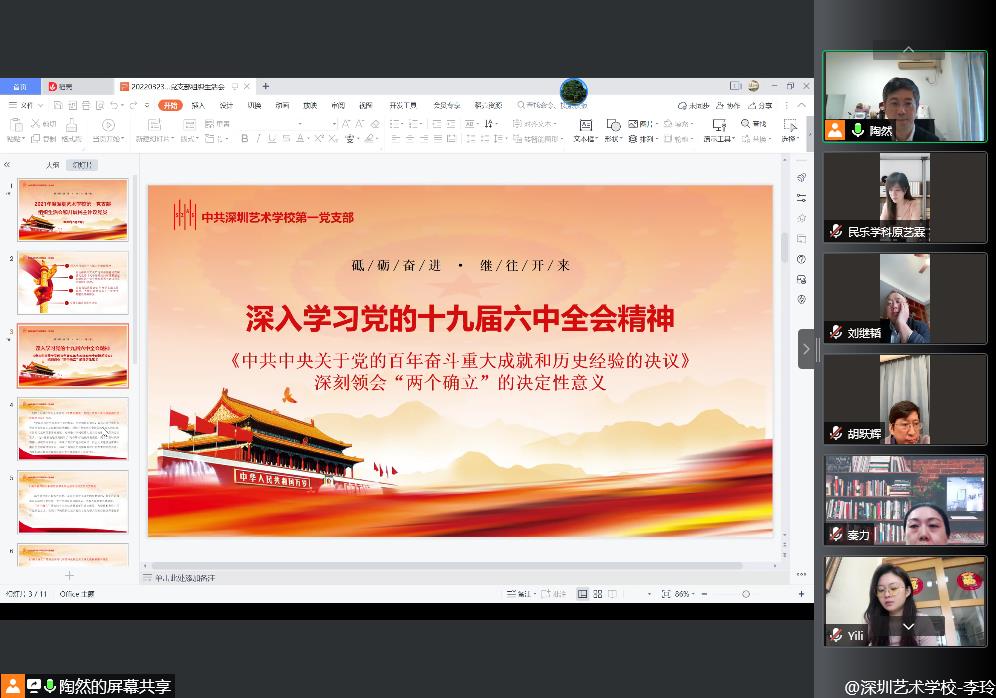Click the zoom slider handle
This screenshot has width=996, height=698.
(746, 594)
